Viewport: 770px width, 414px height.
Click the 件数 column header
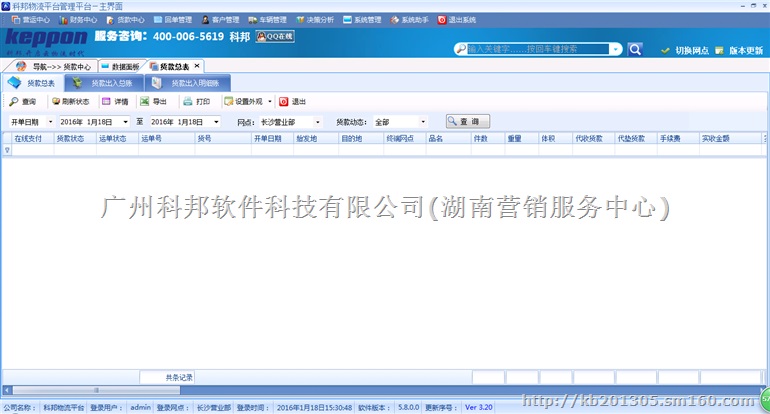pyautogui.click(x=488, y=138)
